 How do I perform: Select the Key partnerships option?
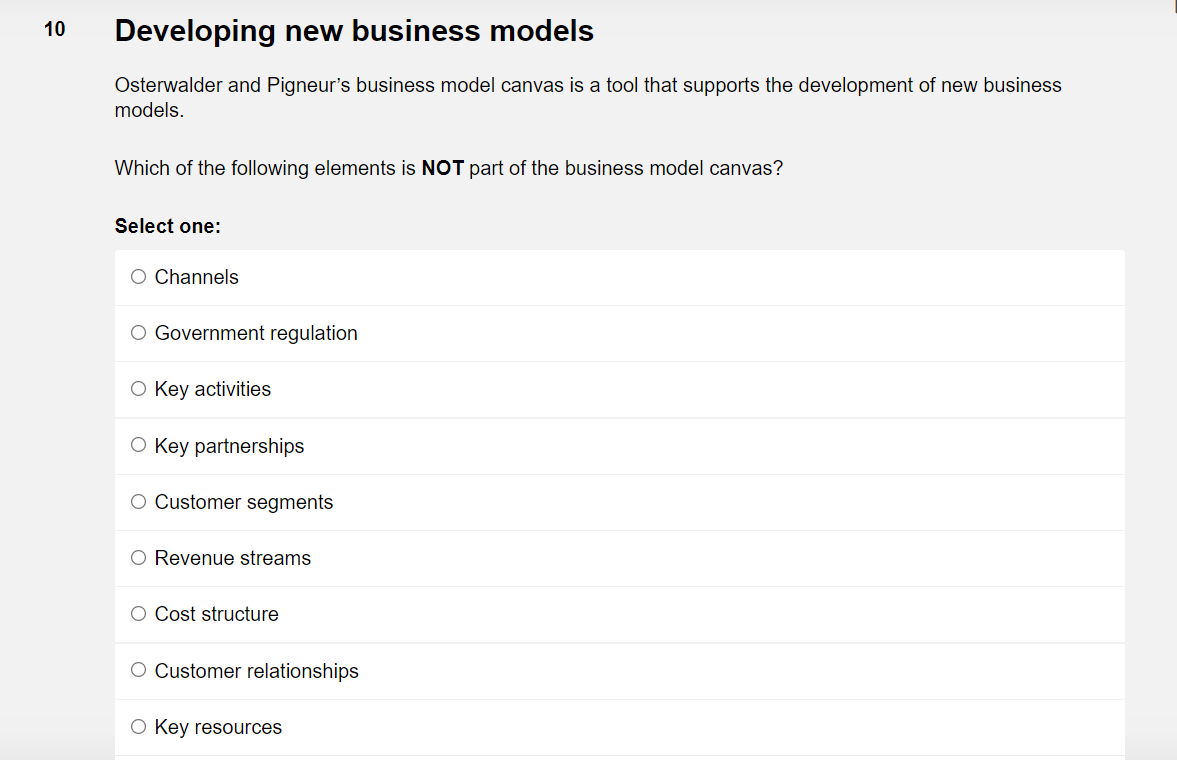(x=138, y=444)
